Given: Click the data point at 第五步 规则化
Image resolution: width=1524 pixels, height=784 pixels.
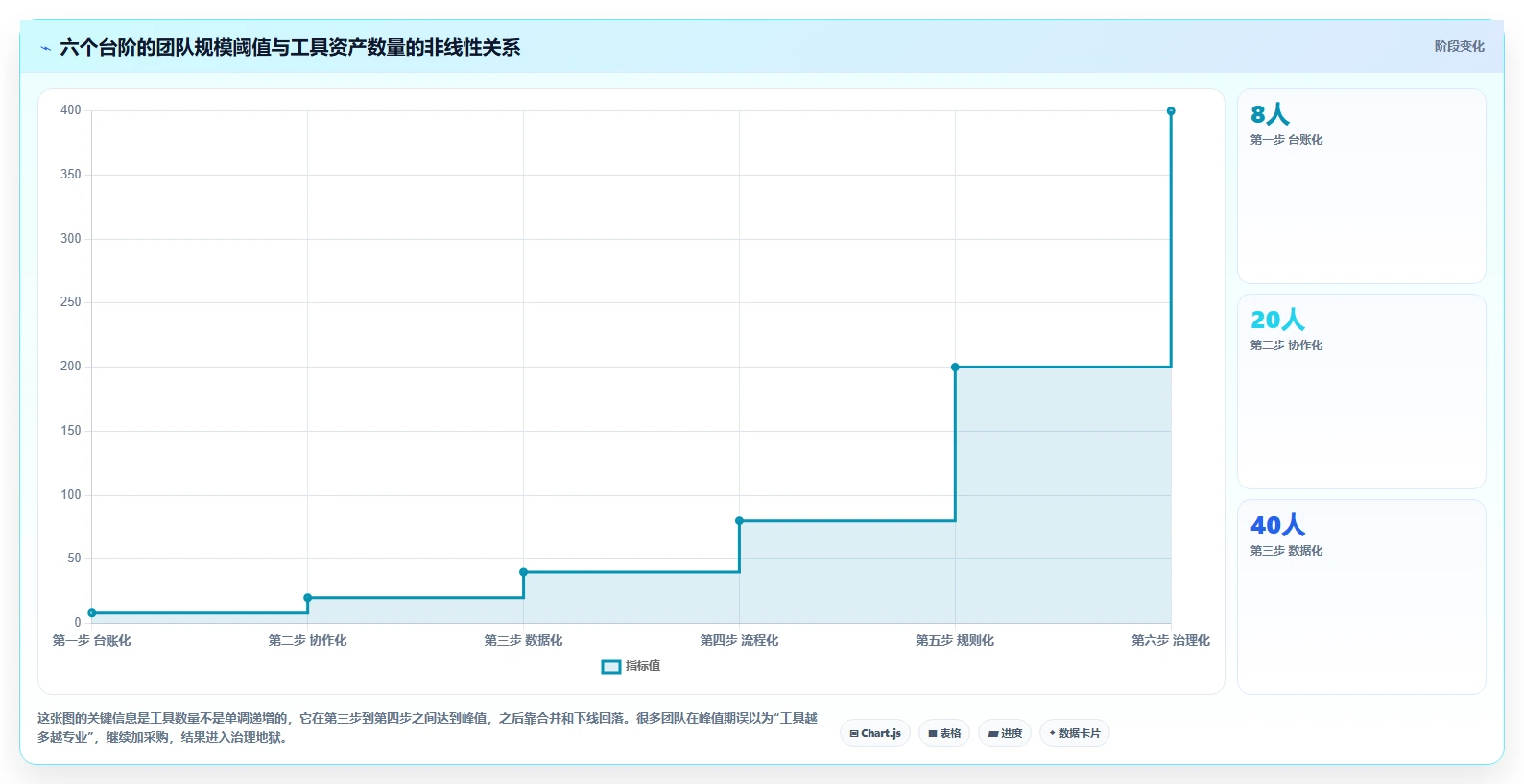Looking at the screenshot, I should (x=955, y=368).
